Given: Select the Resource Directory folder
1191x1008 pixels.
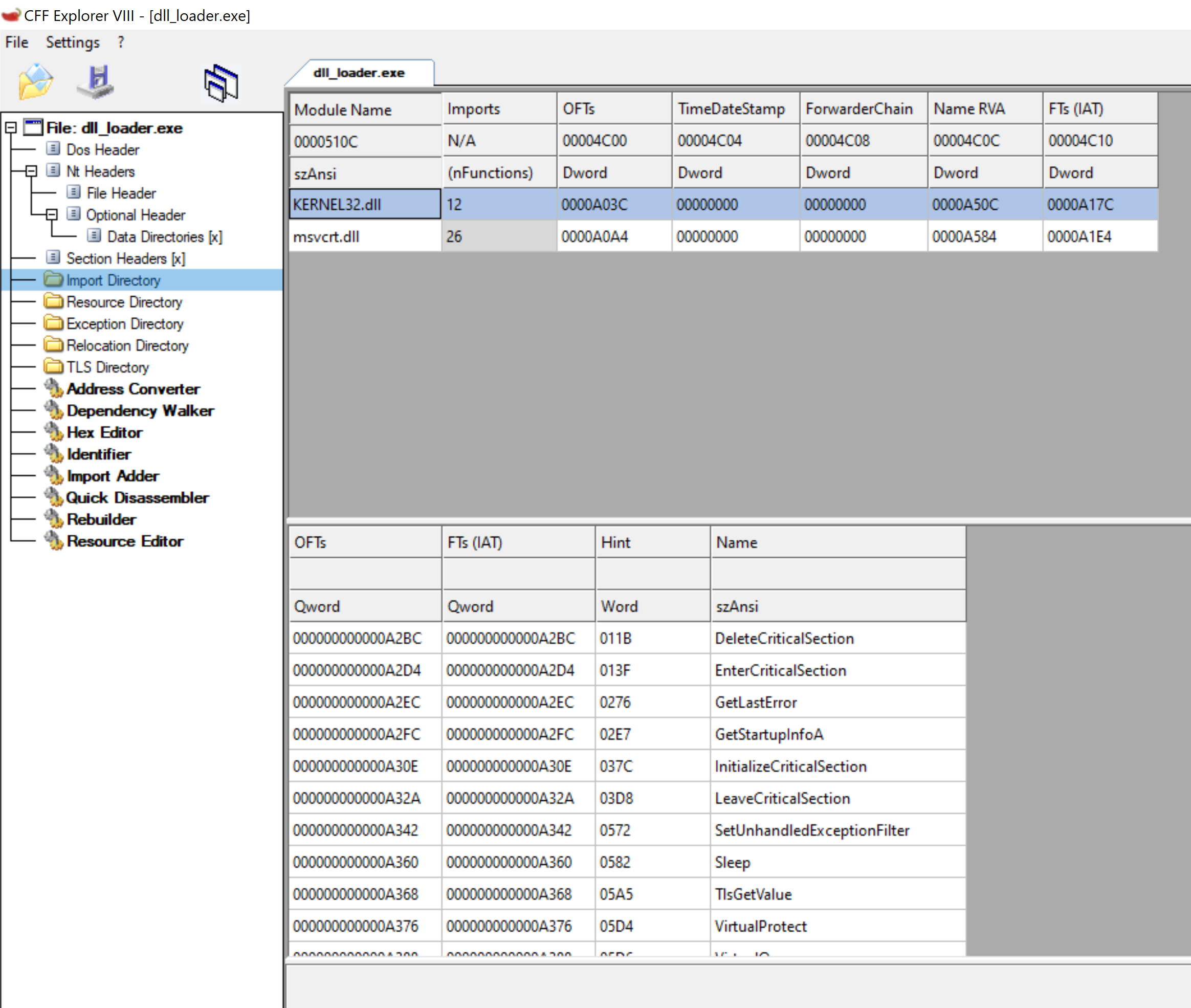Looking at the screenshot, I should (x=124, y=302).
